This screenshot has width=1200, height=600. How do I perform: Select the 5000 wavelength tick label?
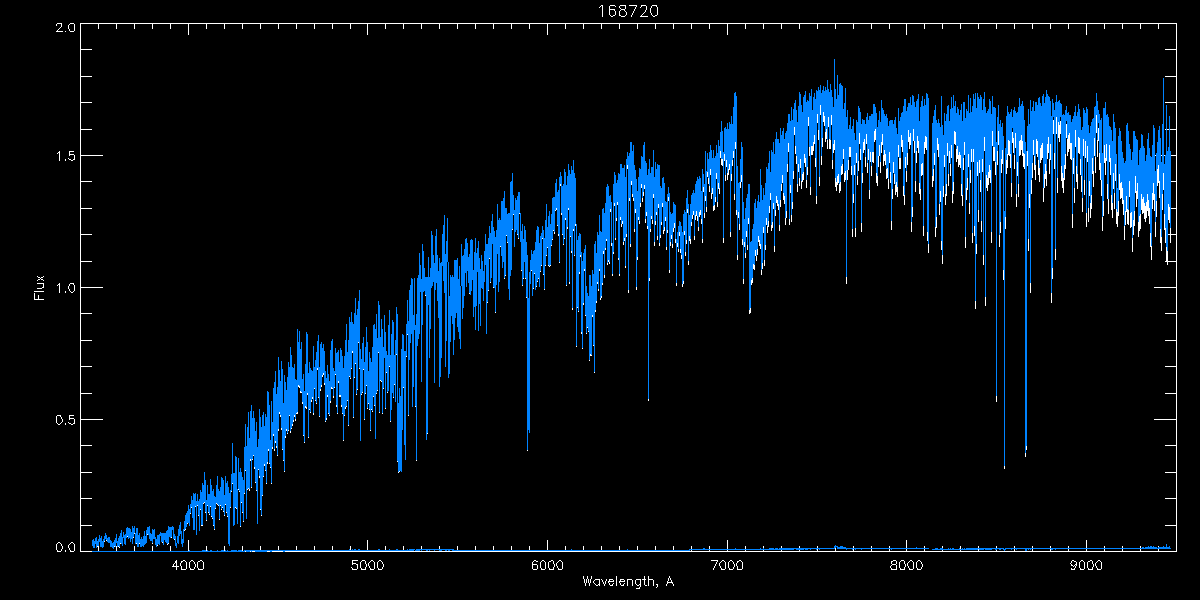click(x=367, y=565)
